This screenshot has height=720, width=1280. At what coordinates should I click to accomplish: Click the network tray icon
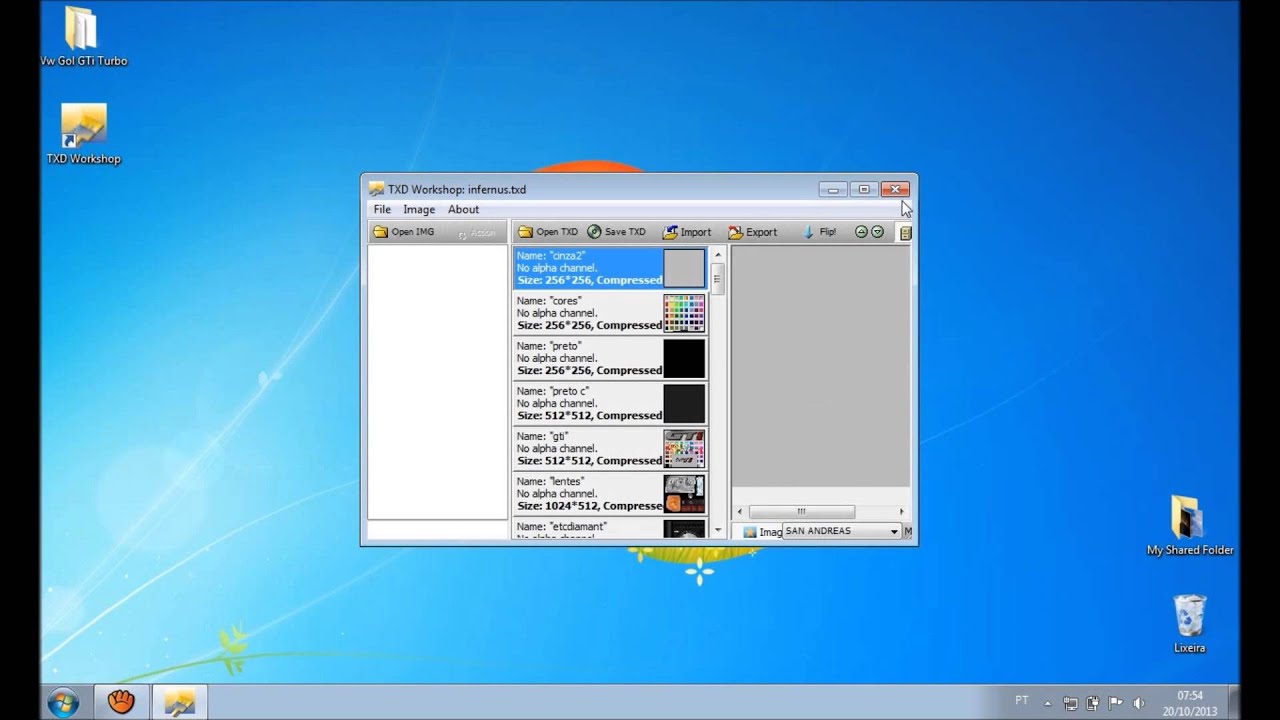[x=1071, y=702]
